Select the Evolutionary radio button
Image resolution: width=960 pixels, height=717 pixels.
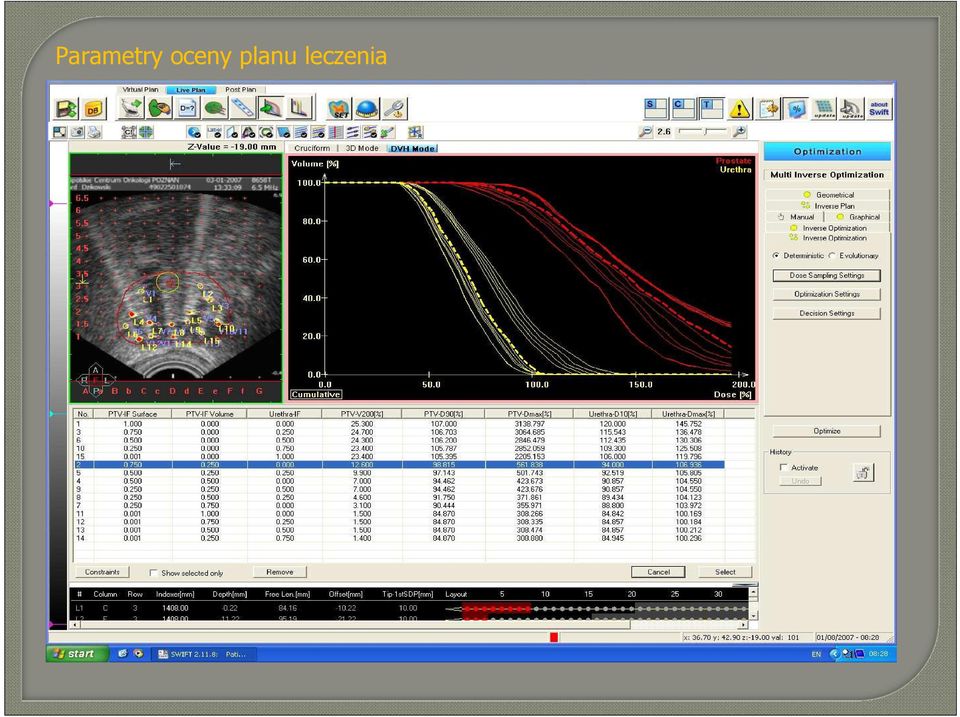(832, 255)
